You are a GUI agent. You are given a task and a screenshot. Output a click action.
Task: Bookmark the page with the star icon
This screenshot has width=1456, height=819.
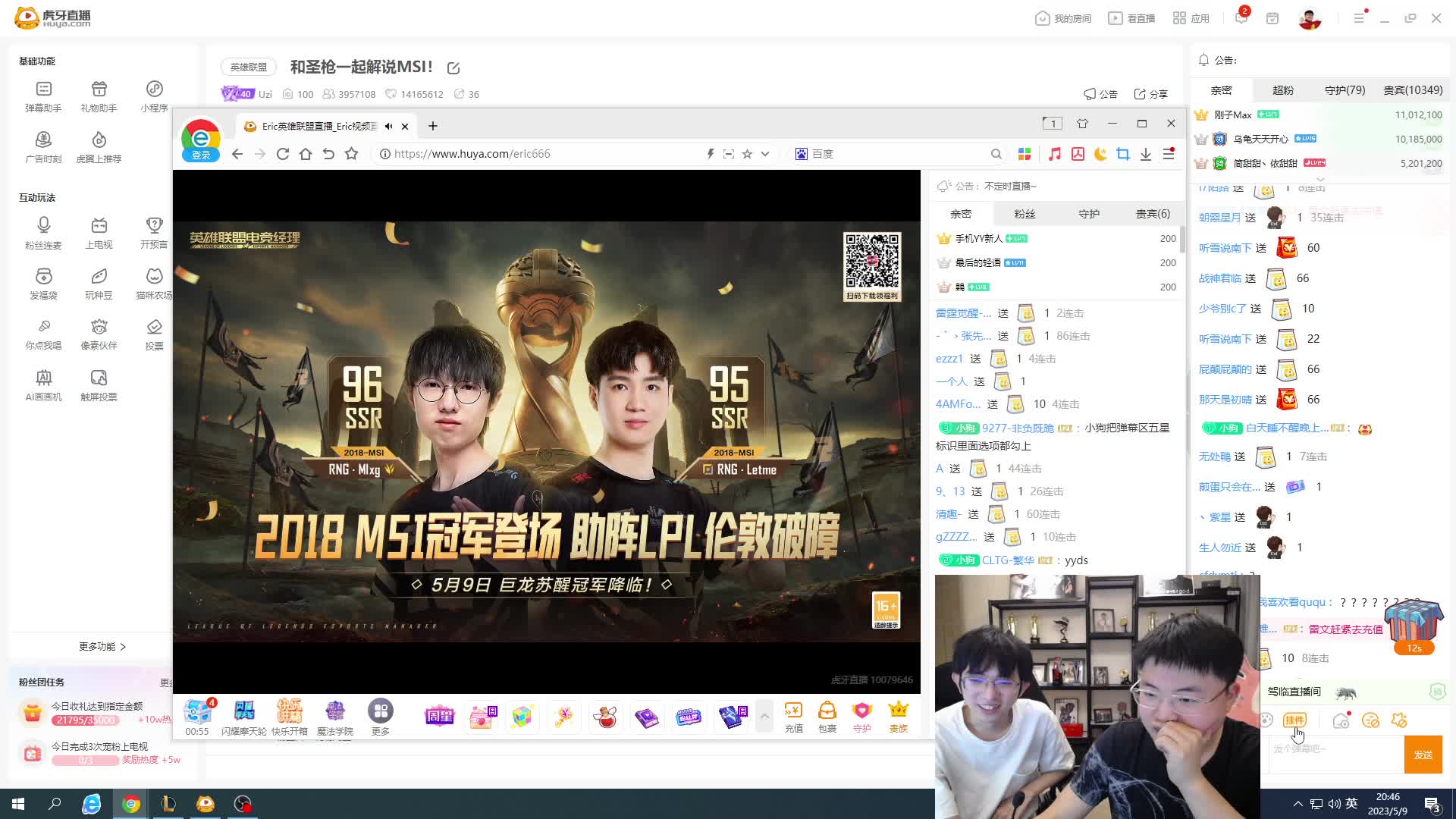747,153
